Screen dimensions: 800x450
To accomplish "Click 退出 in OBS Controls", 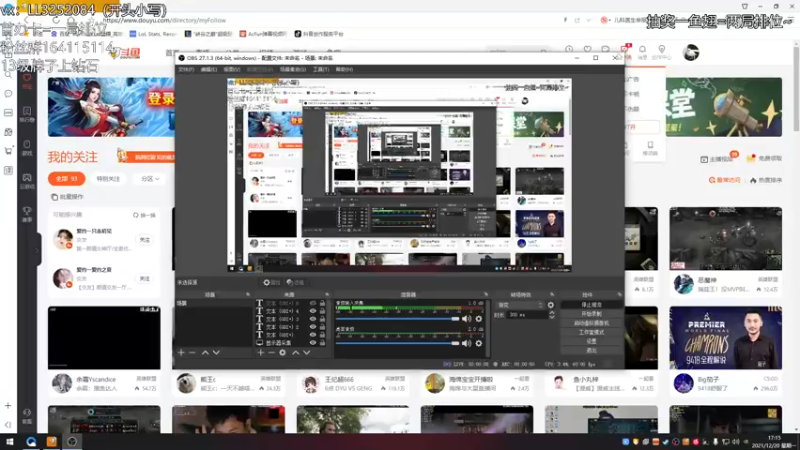I will pyautogui.click(x=591, y=351).
